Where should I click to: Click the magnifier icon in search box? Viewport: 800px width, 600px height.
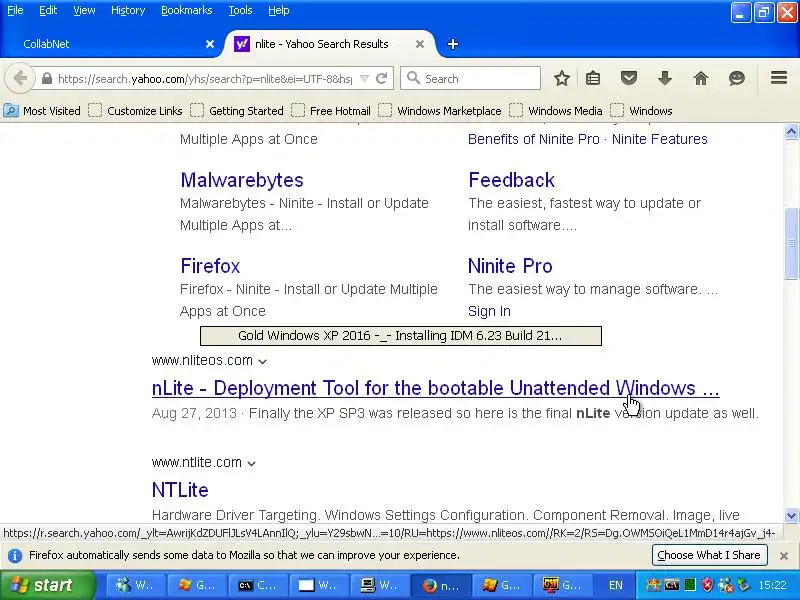pos(413,79)
